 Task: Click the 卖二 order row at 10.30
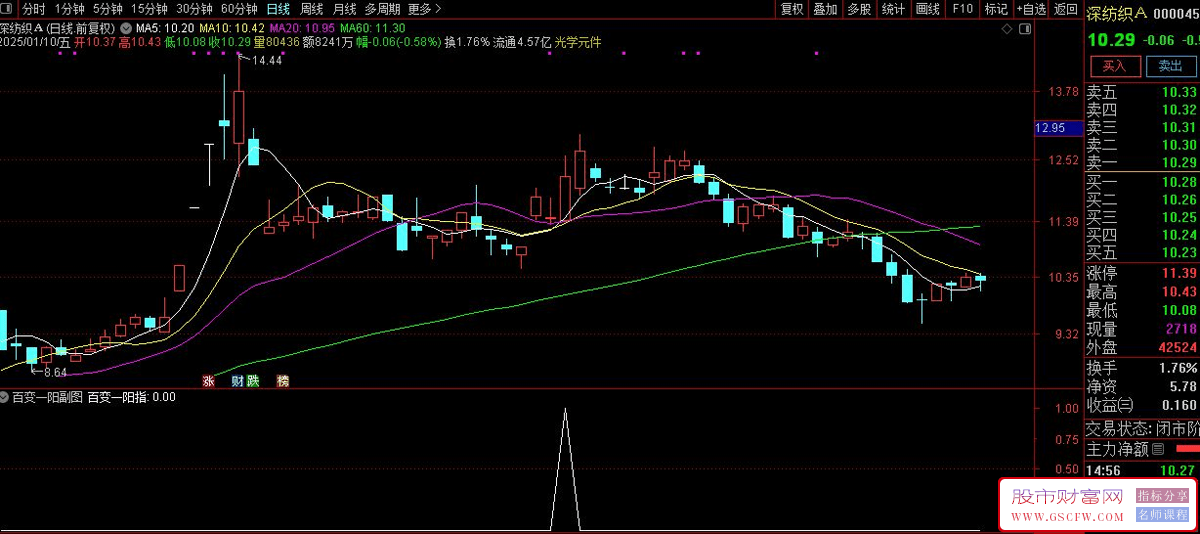(x=1142, y=145)
